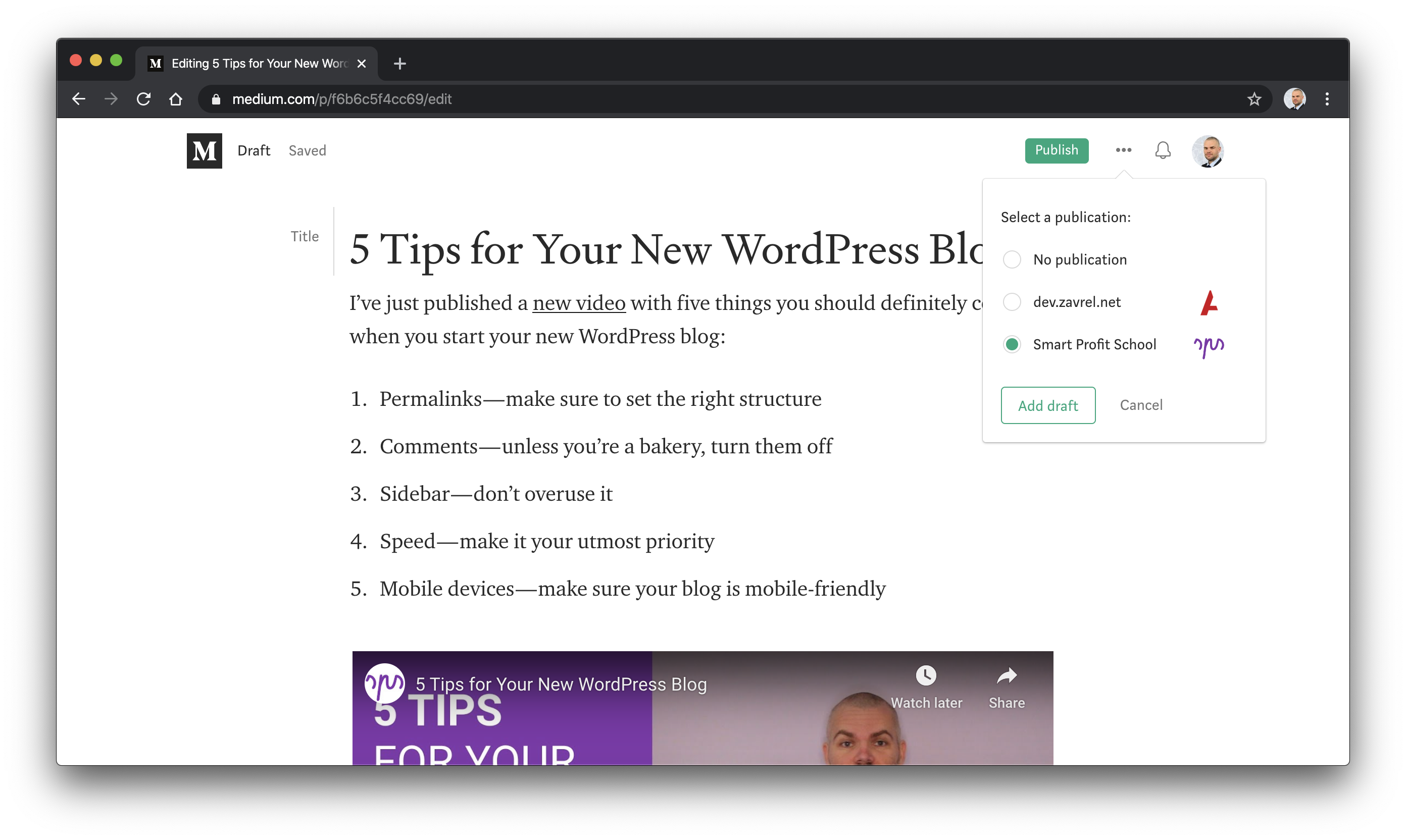Open the Chrome profile avatar
Screen dimensions: 1406x840
click(1294, 99)
